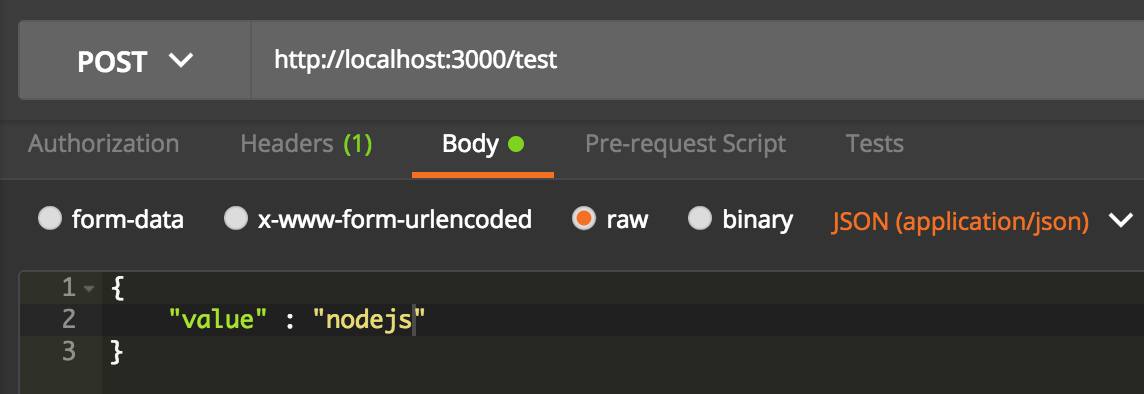Screen dimensions: 1144x394
Task: Place cursor in the "value" key
Action: click(218, 320)
